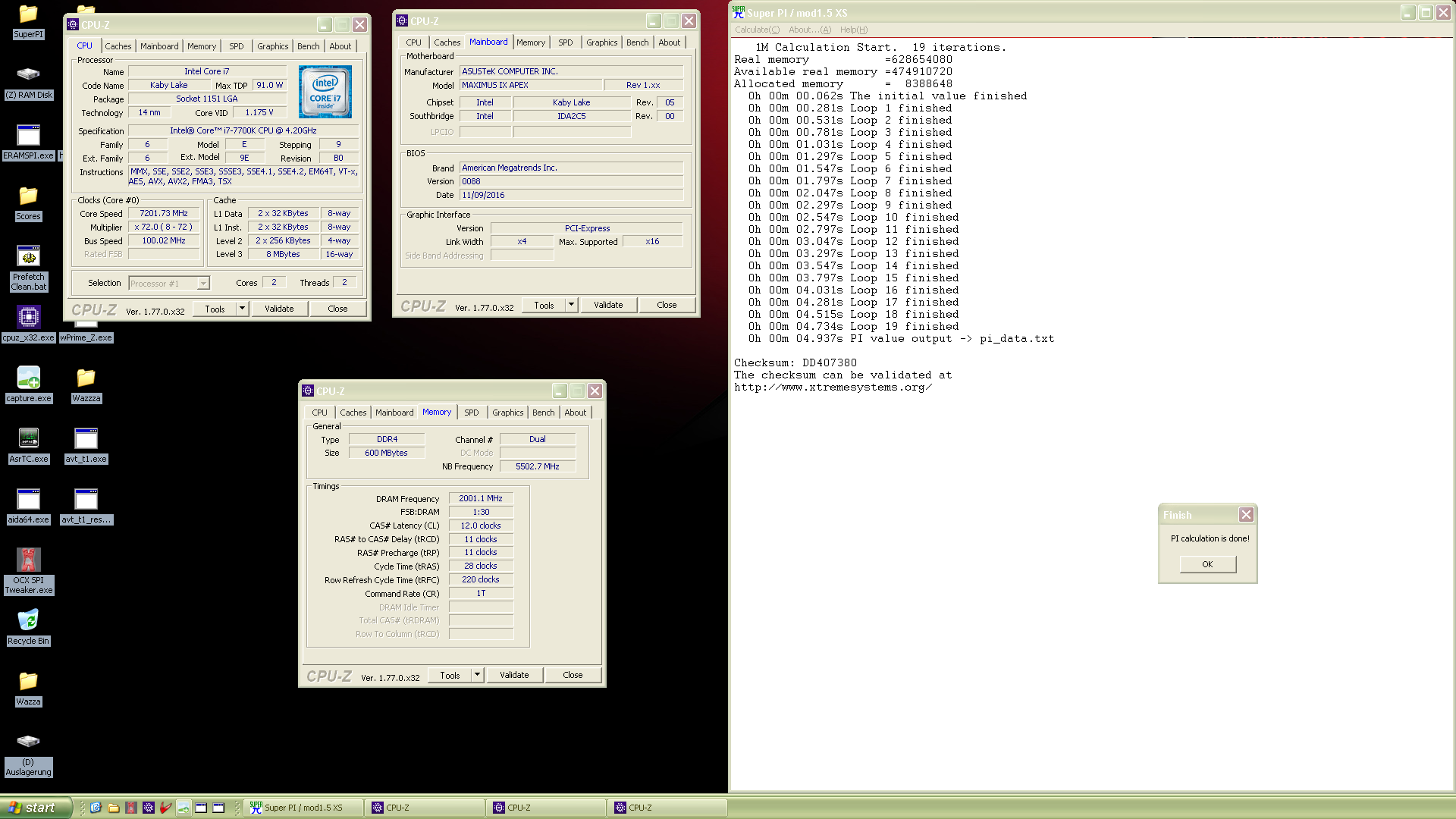Image resolution: width=1456 pixels, height=819 pixels.
Task: Open SPD tab in CPU-Z Mainboard window
Action: 565,42
